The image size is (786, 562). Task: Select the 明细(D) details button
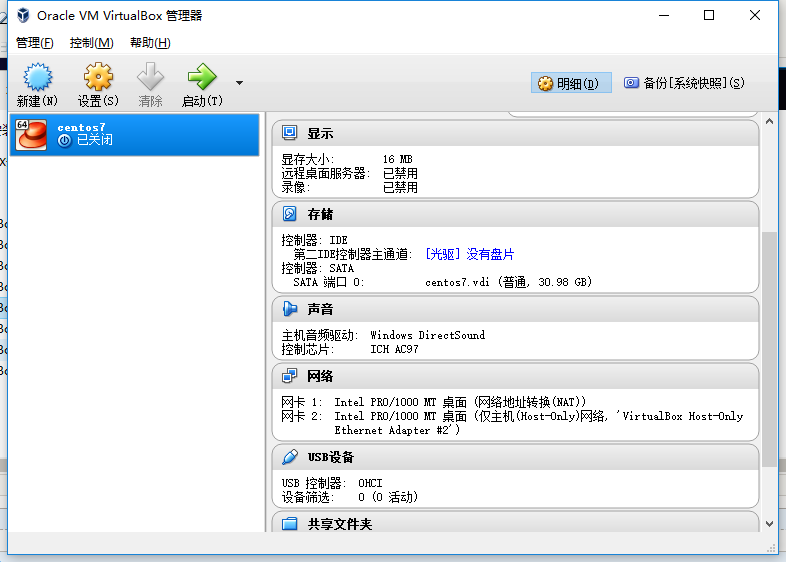click(571, 83)
